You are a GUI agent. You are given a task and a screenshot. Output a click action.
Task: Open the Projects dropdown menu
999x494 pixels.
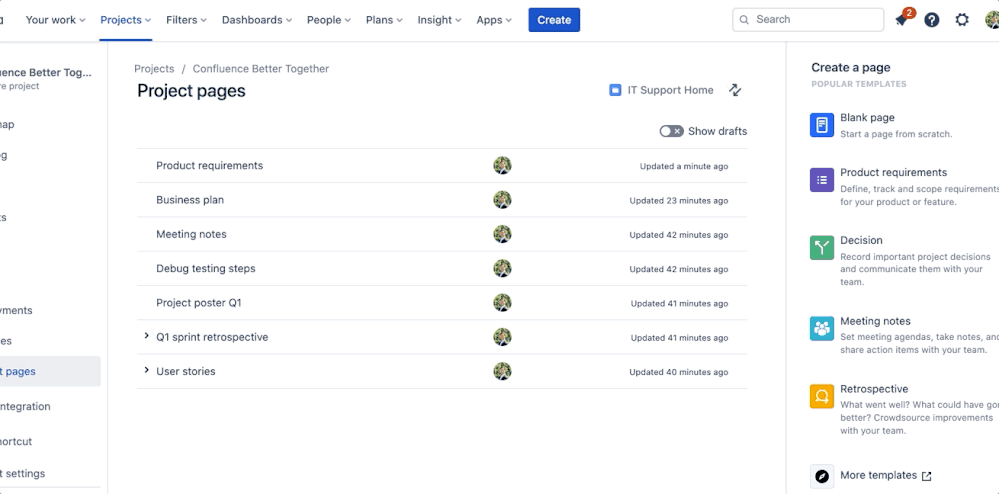126,20
